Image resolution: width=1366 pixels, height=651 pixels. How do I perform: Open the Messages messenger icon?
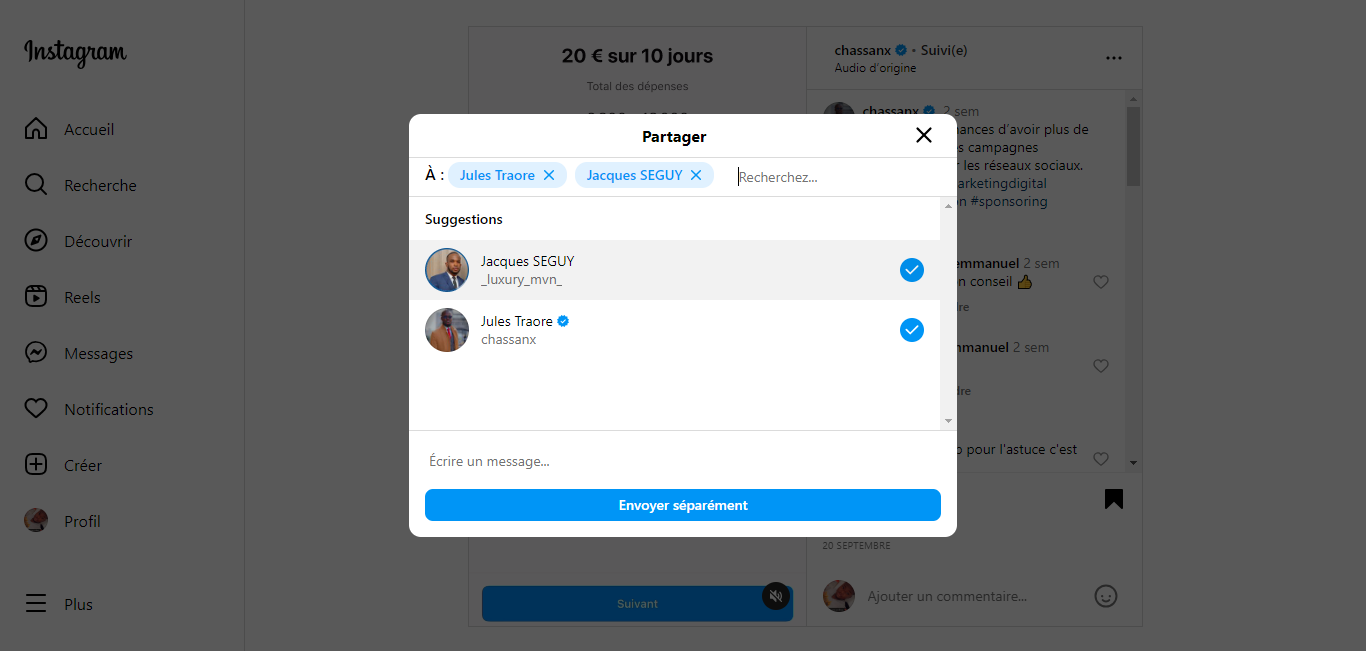click(36, 353)
